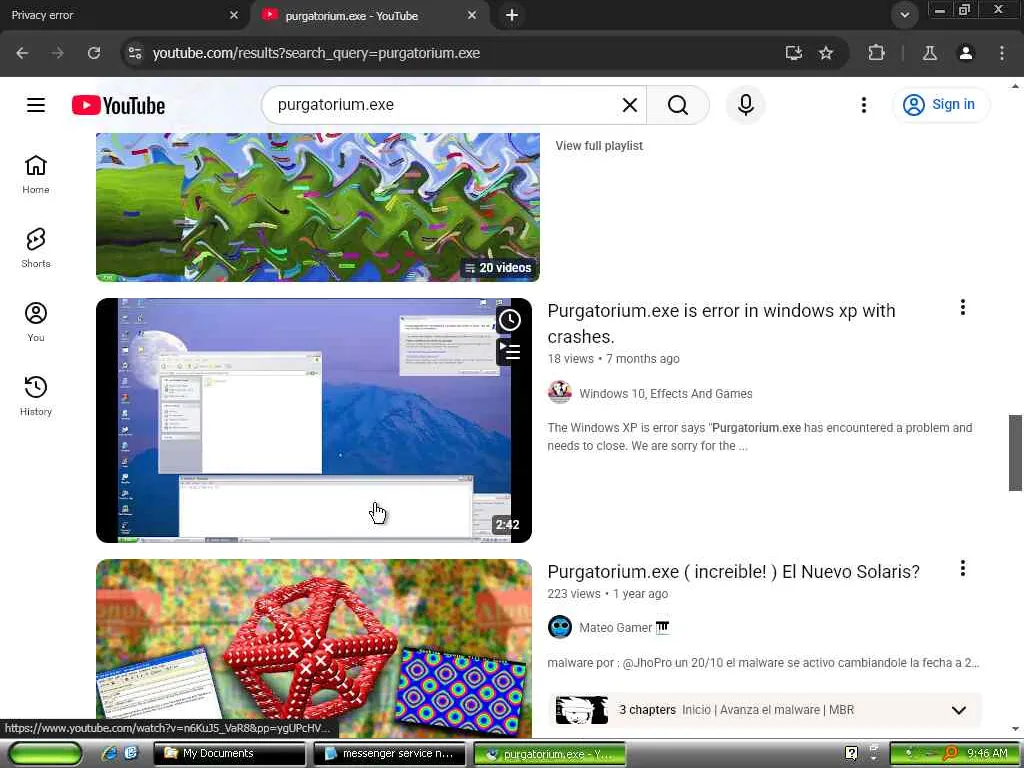The width and height of the screenshot is (1024, 768).
Task: Click the Sign in button
Action: point(940,104)
